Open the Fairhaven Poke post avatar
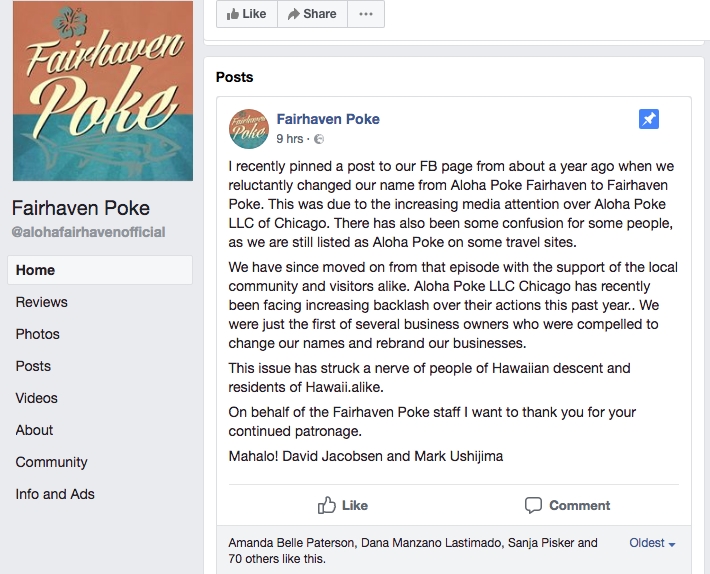The height and width of the screenshot is (574, 710). (x=250, y=129)
